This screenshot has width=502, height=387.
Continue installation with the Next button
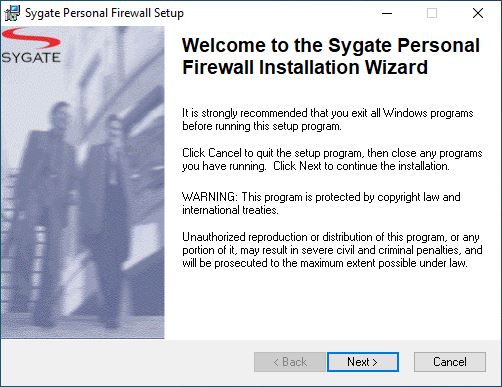(x=363, y=362)
